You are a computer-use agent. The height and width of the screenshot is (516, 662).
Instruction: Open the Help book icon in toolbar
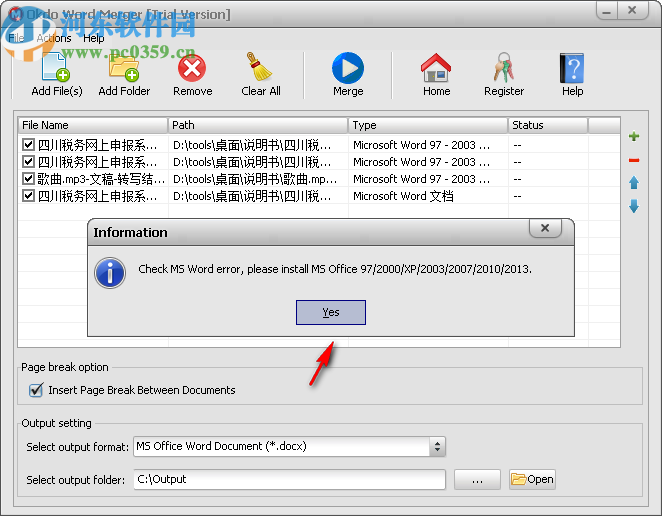572,68
